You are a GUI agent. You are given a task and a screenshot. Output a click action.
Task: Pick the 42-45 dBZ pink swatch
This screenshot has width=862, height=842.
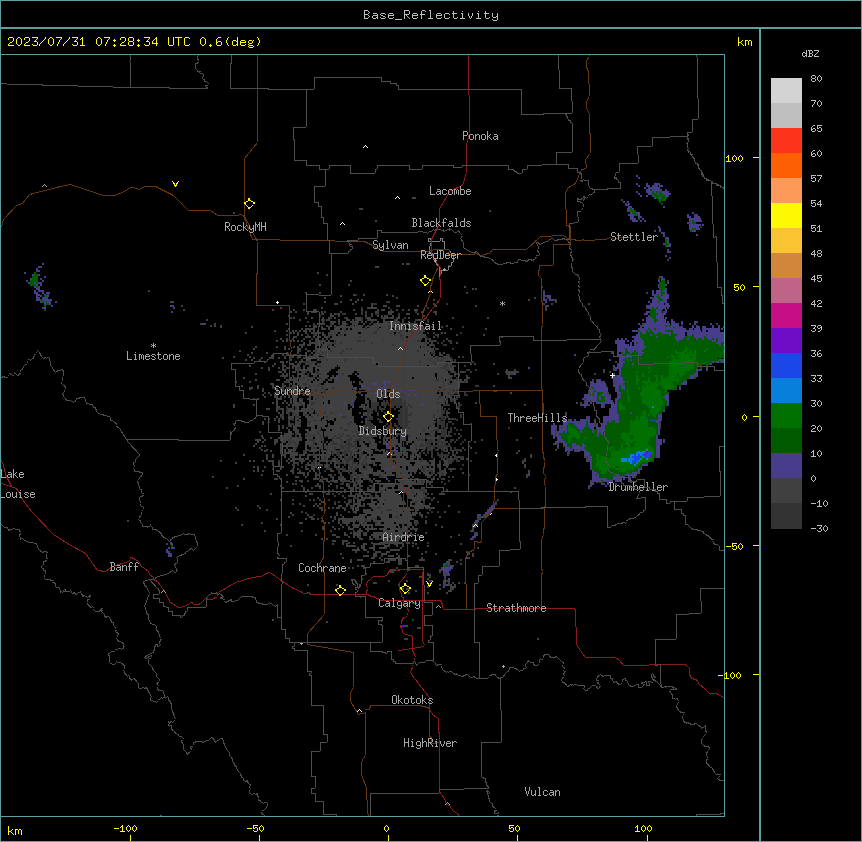point(786,291)
